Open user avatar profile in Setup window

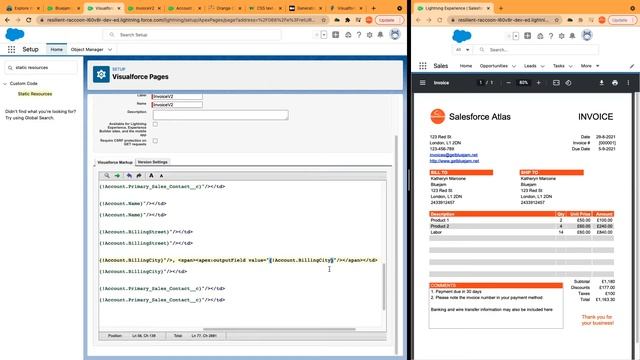tap(395, 35)
